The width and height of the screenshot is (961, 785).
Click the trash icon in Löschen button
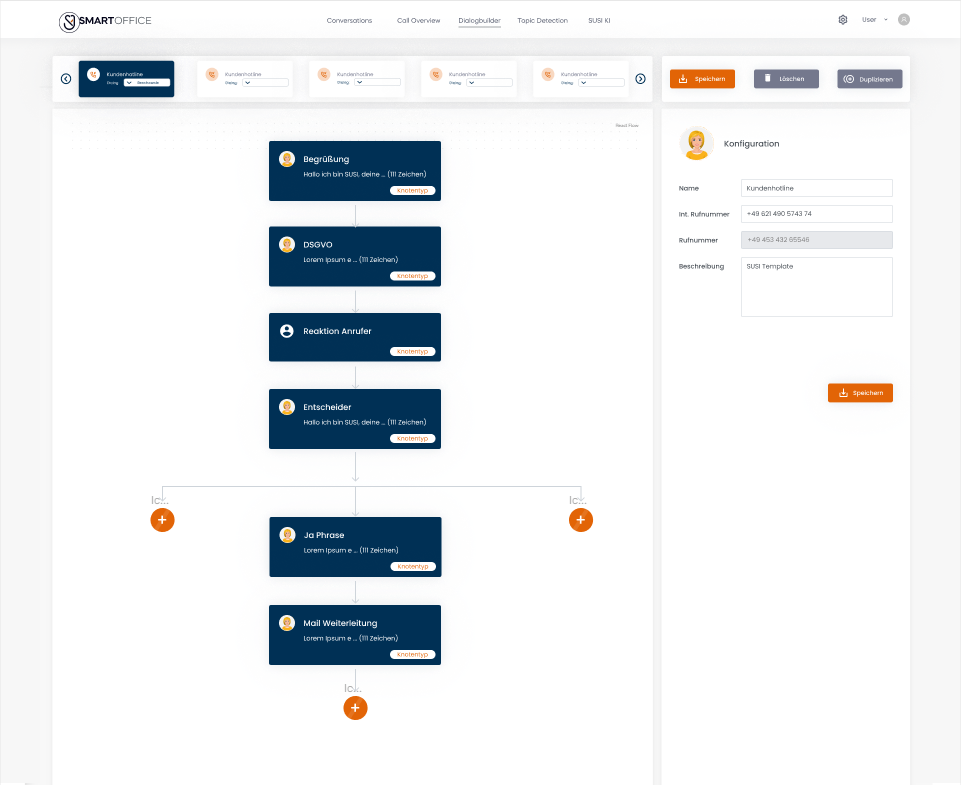pos(767,78)
